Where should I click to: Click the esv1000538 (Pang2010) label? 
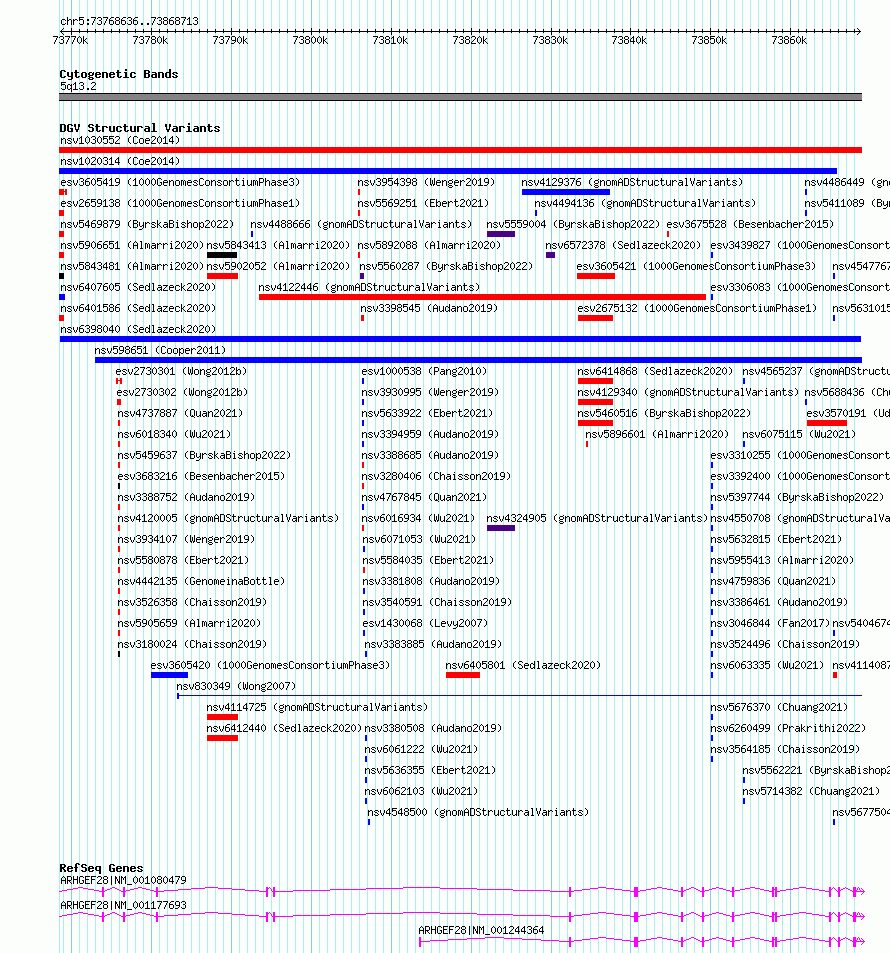pos(424,371)
